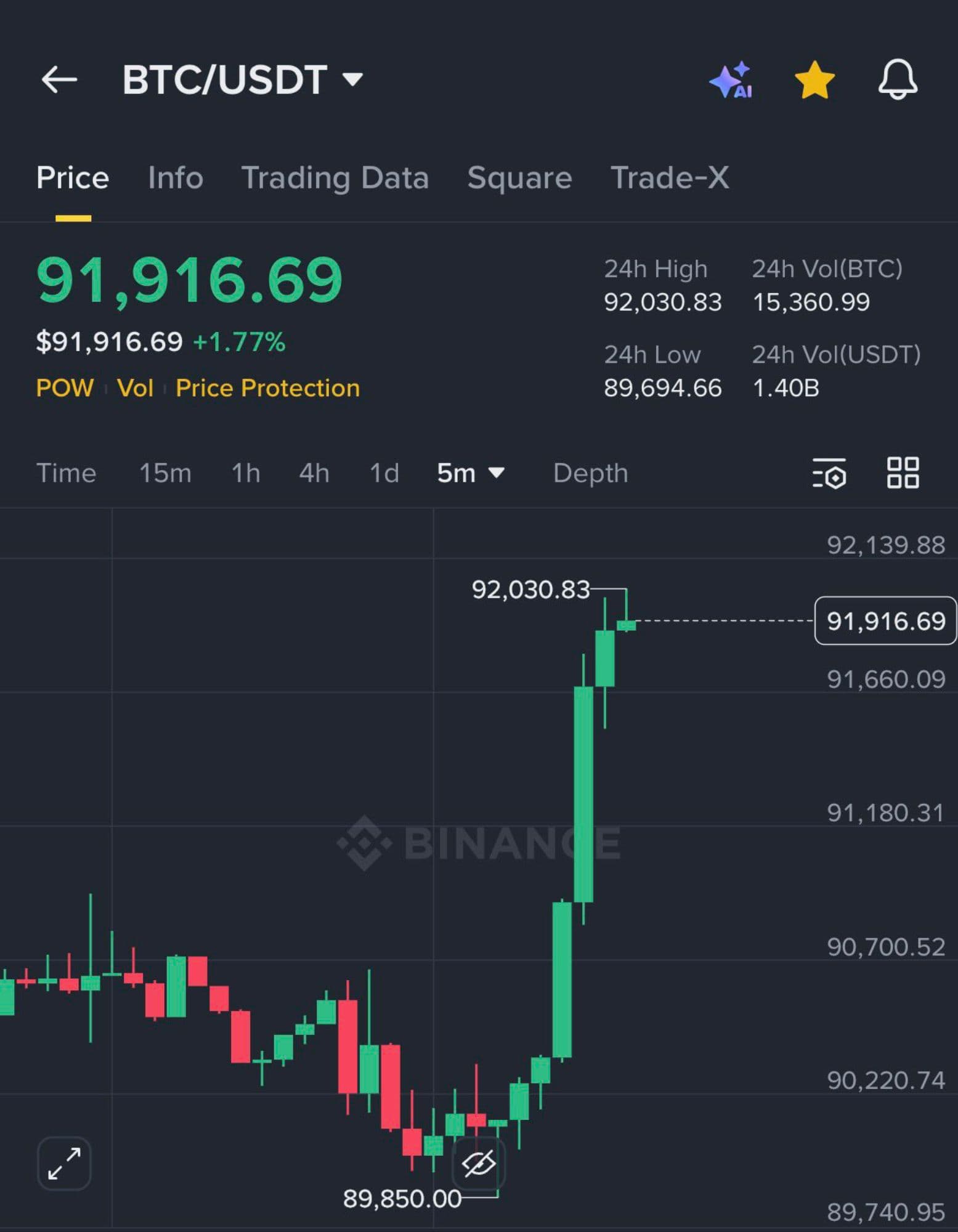Go to the Square tab

click(x=519, y=178)
